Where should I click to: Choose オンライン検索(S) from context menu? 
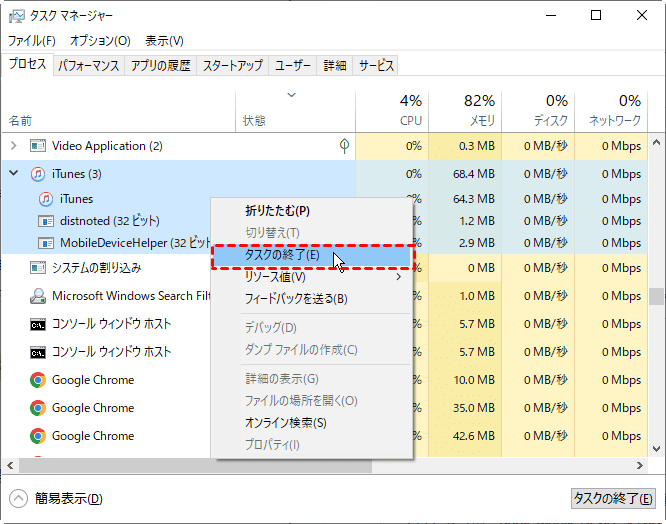pyautogui.click(x=286, y=422)
